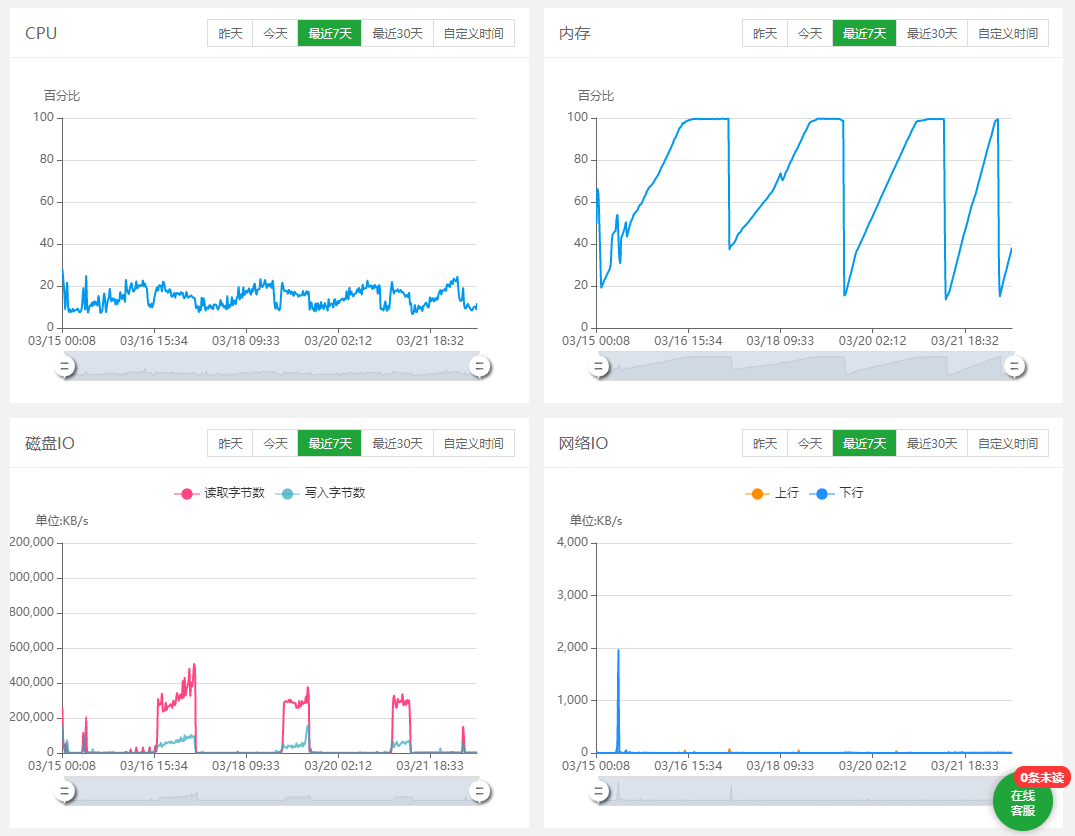Screen dimensions: 1075x836
Task: Select 昨天 tab in 网络IO panel
Action: click(765, 444)
